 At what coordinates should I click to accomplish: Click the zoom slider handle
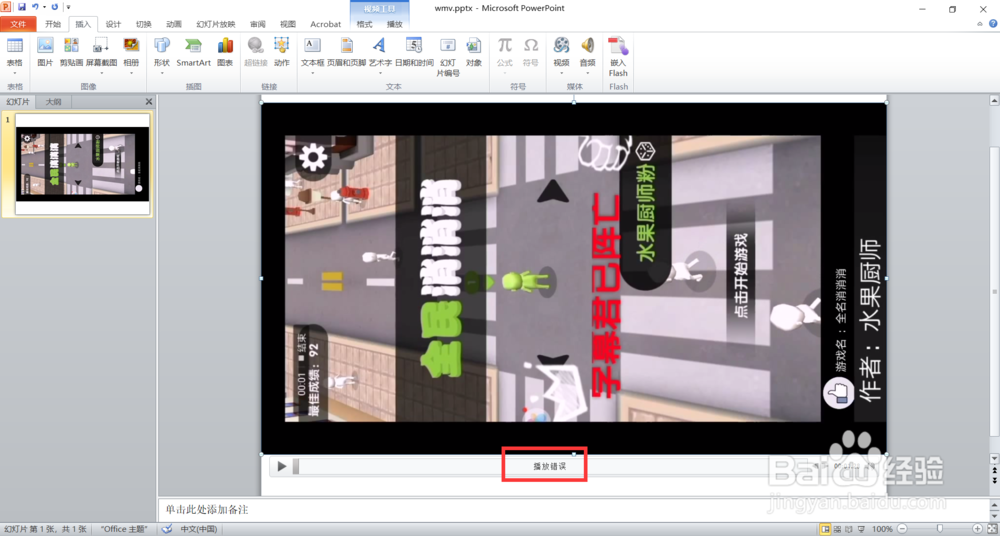[939, 529]
